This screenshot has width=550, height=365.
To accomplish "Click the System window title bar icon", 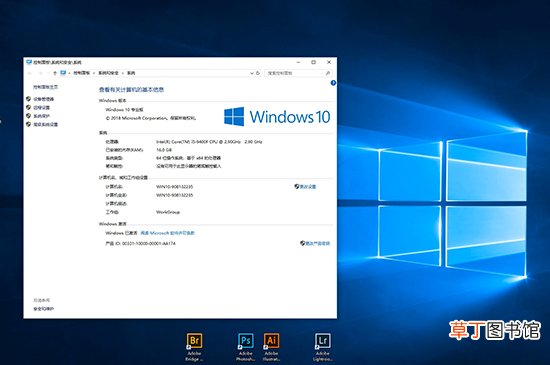I will (x=29, y=62).
